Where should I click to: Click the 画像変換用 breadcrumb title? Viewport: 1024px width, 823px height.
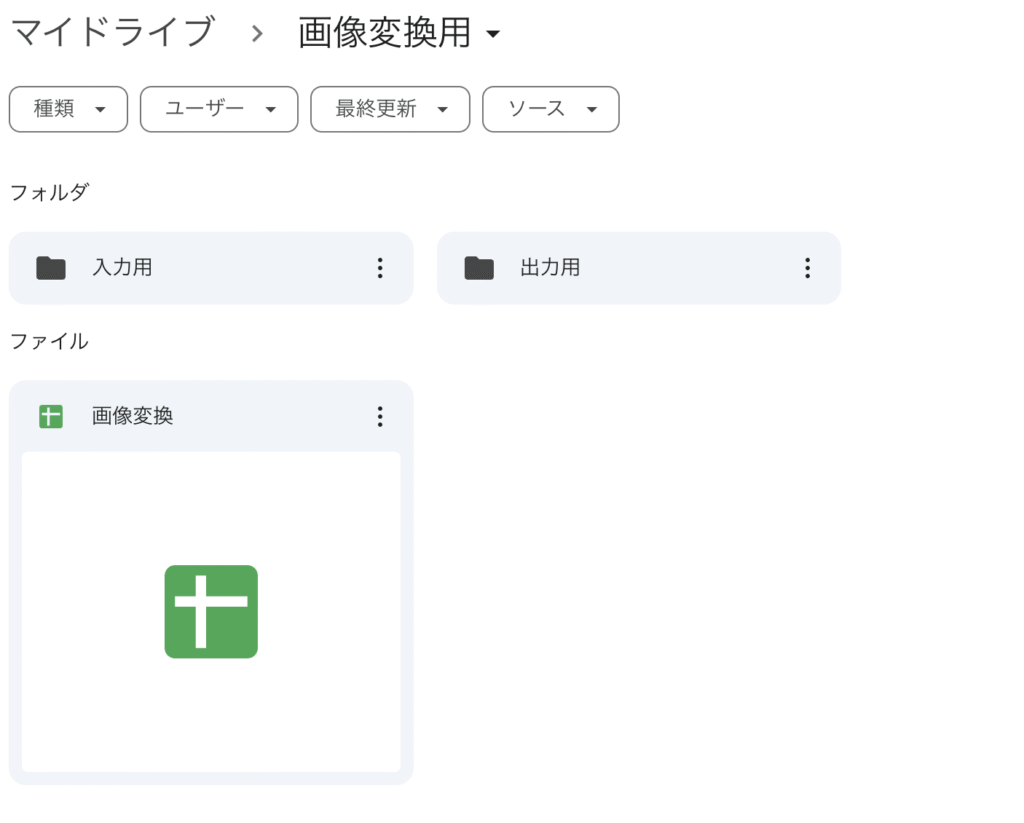pos(385,32)
